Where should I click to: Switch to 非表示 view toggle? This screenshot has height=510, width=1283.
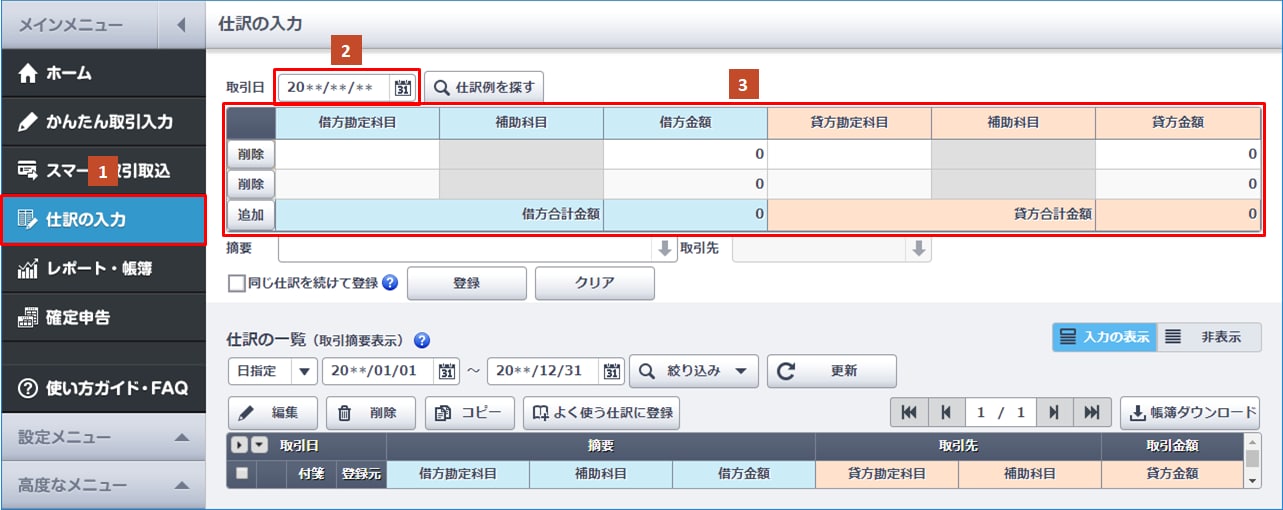coord(1209,337)
